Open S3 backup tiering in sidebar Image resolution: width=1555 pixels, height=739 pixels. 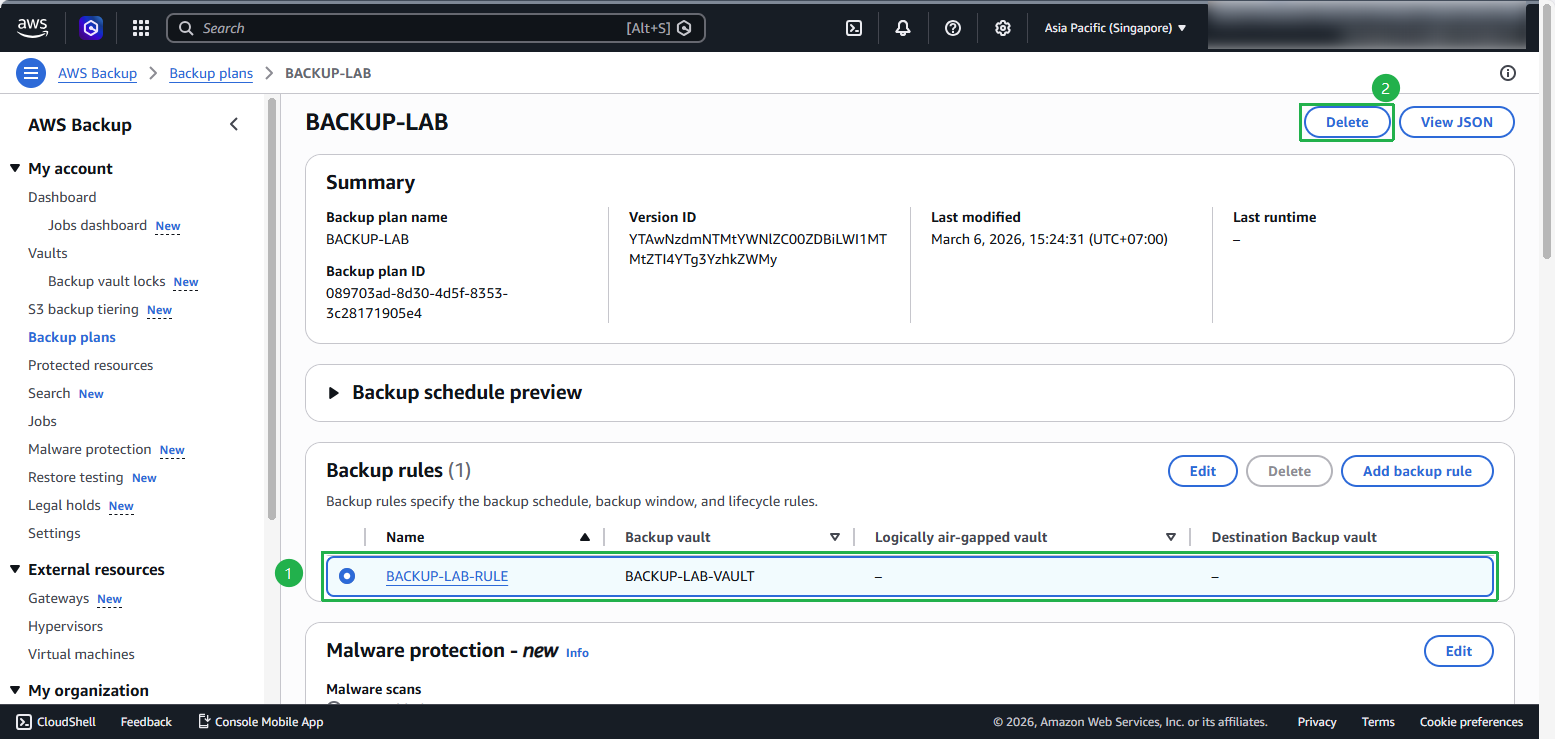point(83,310)
